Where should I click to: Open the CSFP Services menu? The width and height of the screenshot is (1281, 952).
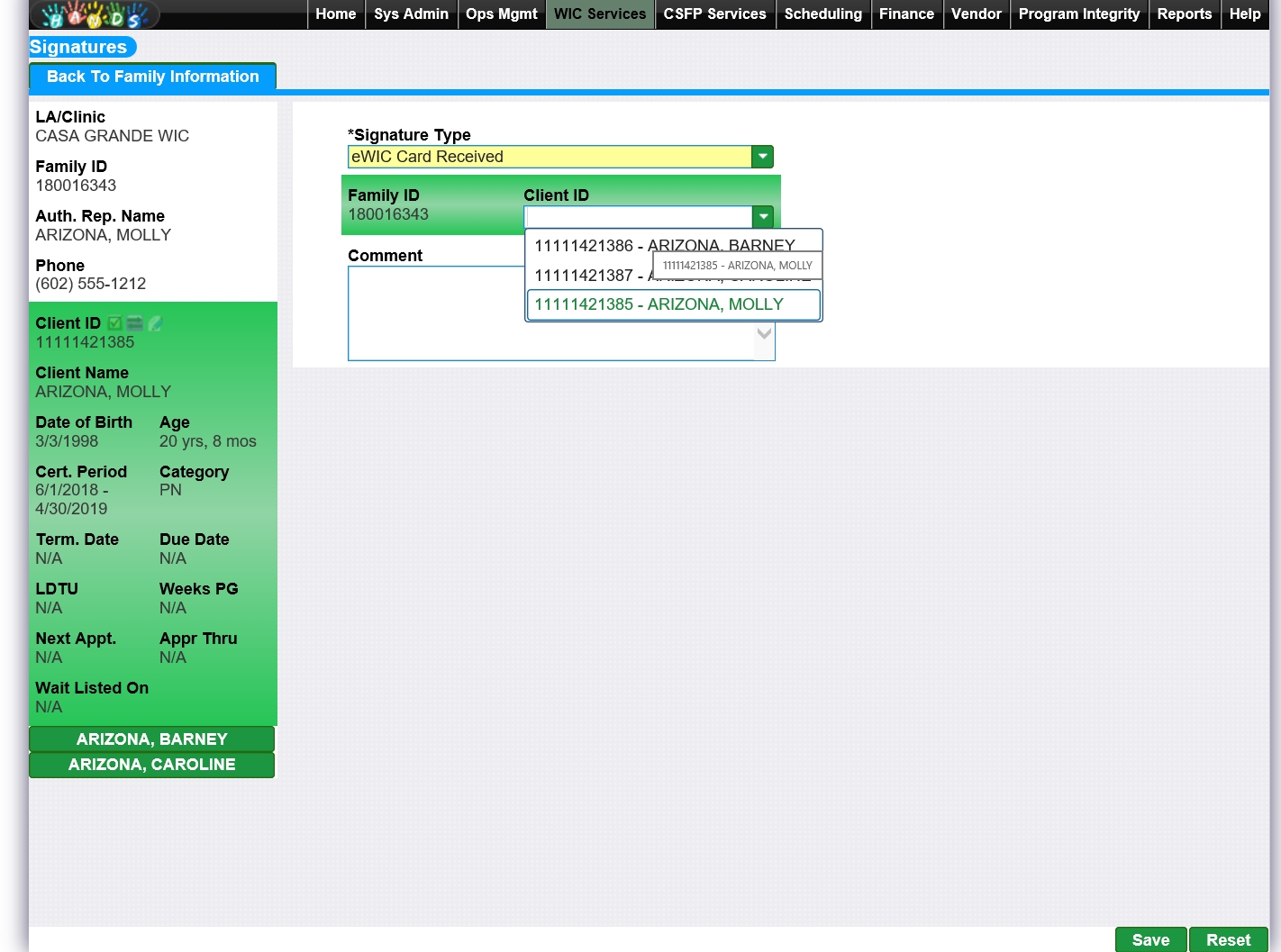(714, 14)
